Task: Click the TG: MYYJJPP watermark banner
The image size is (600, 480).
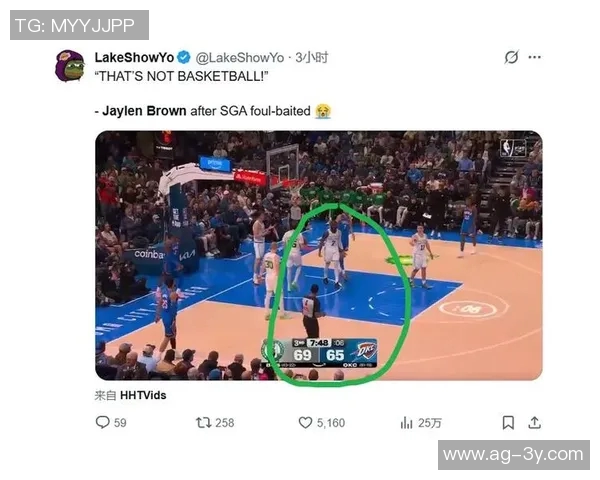Action: tap(79, 25)
